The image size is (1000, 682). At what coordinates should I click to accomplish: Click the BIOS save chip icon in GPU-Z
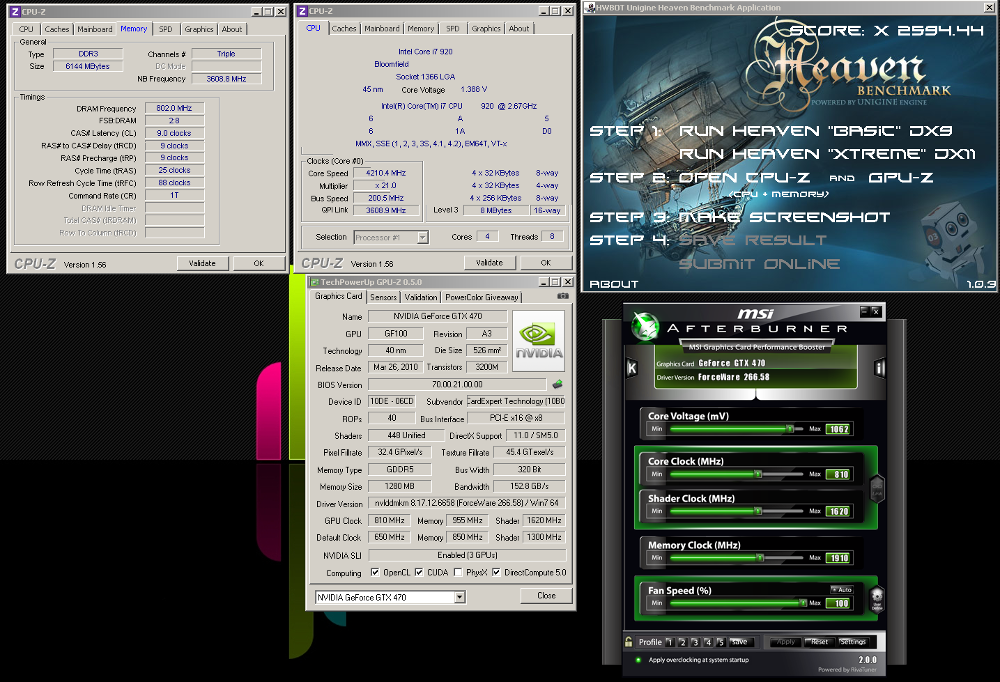click(x=557, y=384)
